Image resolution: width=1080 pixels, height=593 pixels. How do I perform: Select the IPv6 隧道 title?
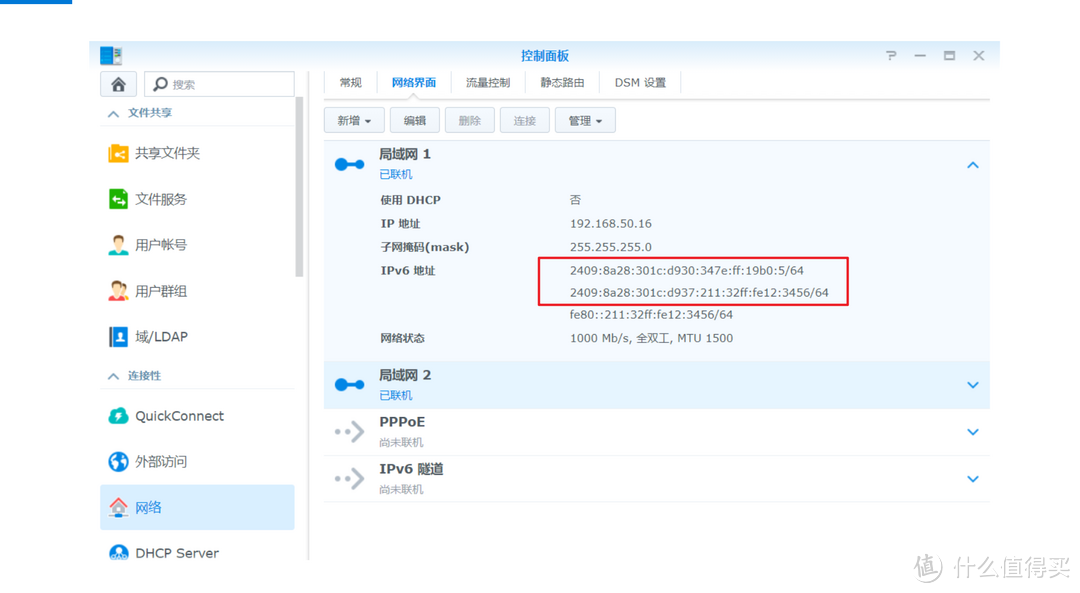pos(411,469)
